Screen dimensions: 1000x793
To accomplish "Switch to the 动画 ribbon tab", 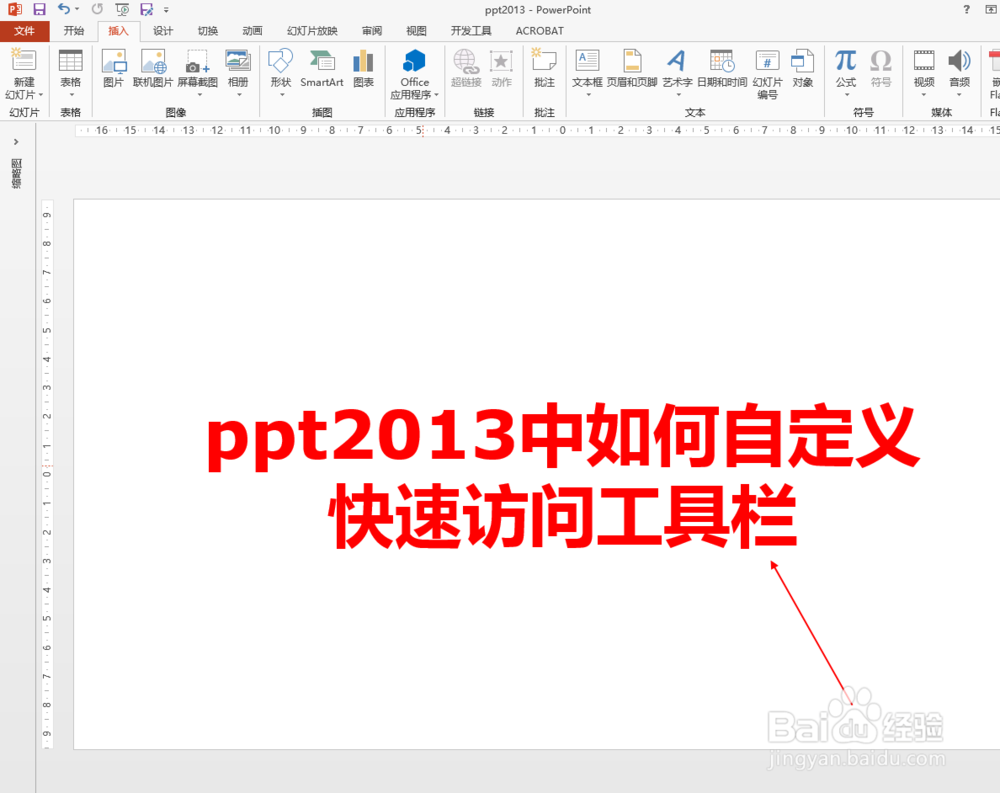I will click(x=253, y=31).
